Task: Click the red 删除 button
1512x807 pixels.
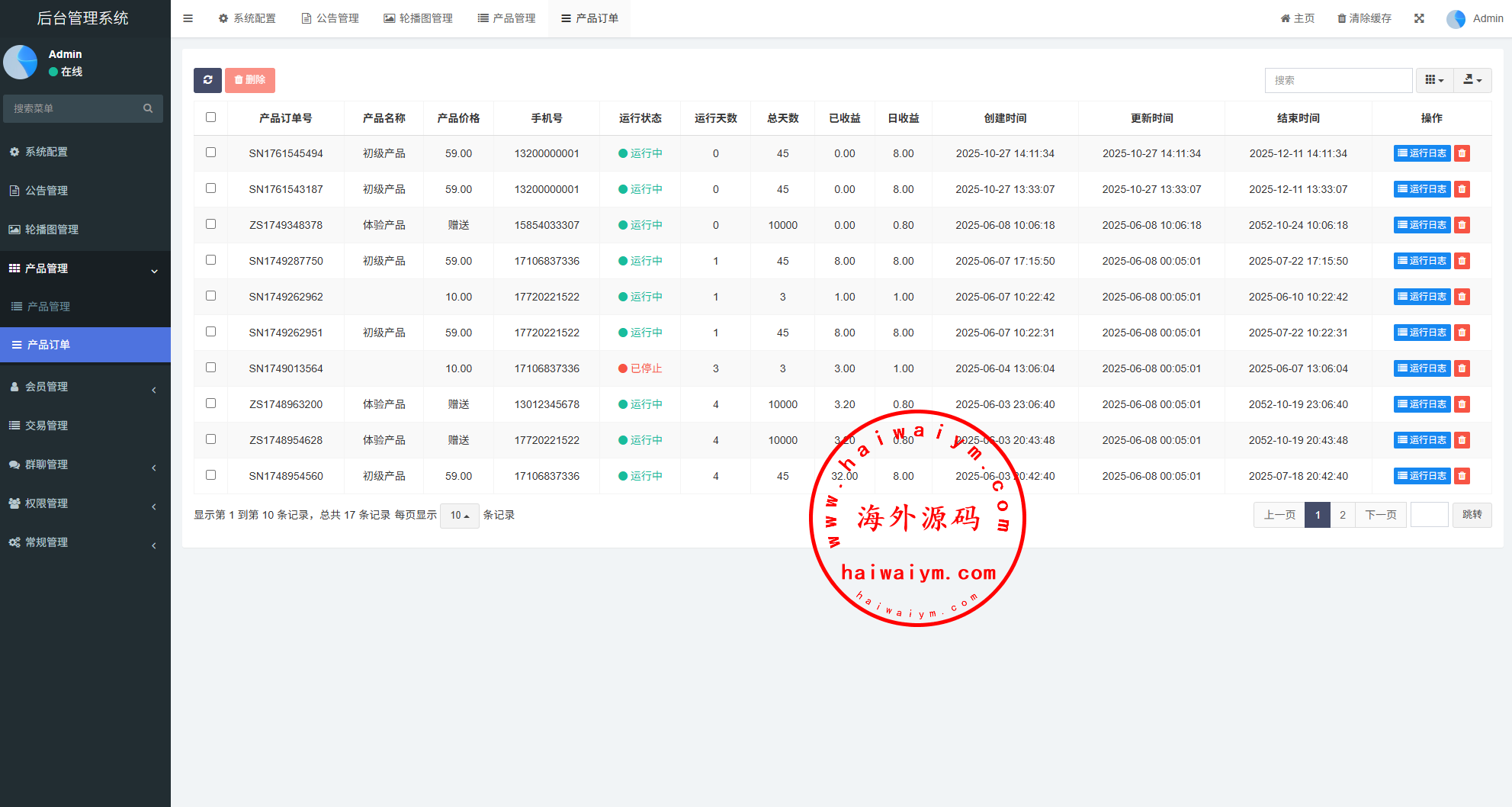Action: (x=249, y=80)
